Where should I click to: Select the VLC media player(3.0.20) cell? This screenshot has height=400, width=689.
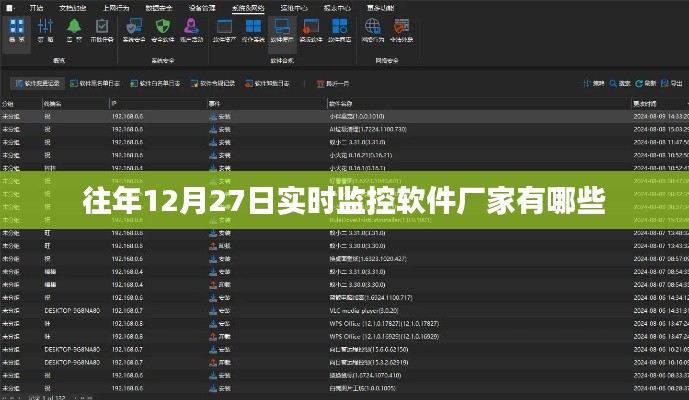point(364,311)
